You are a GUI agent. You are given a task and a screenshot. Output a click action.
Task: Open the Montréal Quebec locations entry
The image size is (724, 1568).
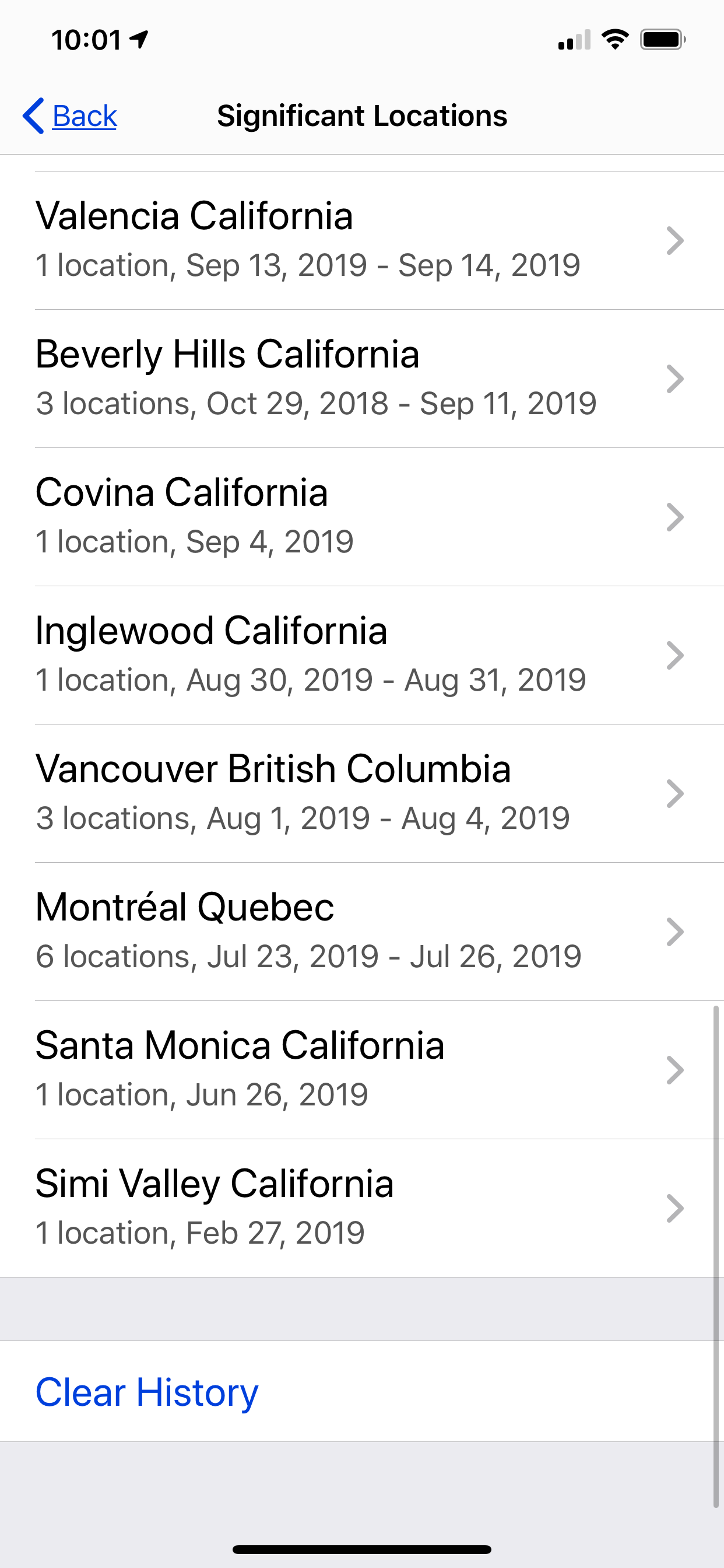click(x=304, y=932)
